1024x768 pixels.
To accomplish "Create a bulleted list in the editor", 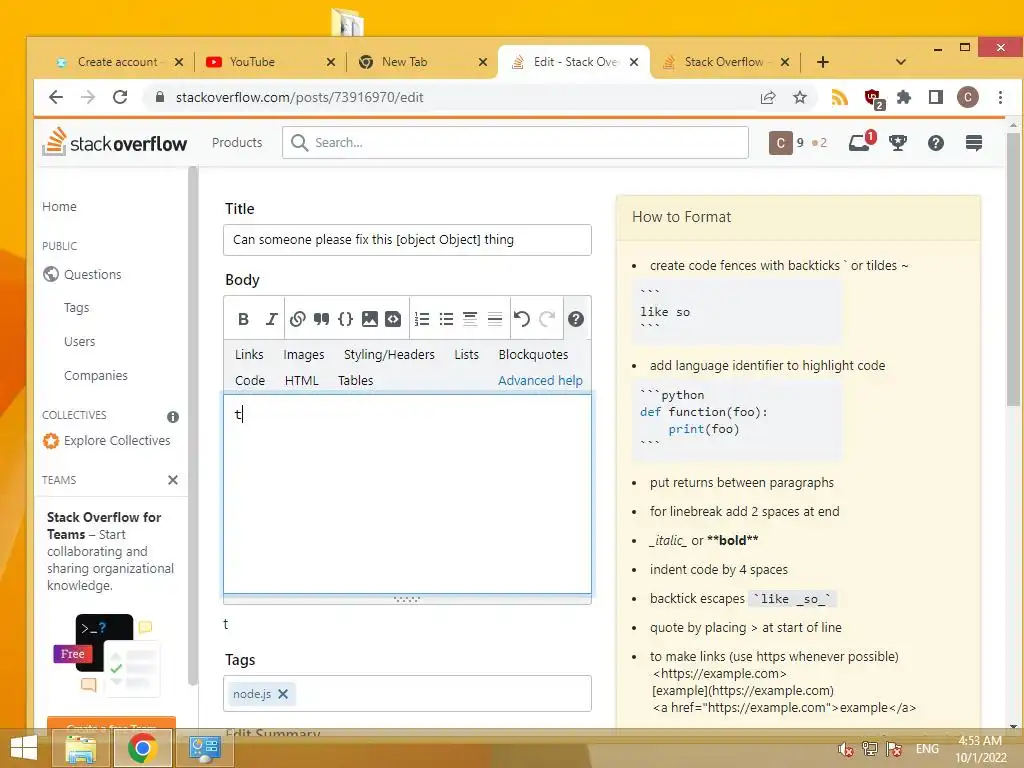I will [446, 319].
